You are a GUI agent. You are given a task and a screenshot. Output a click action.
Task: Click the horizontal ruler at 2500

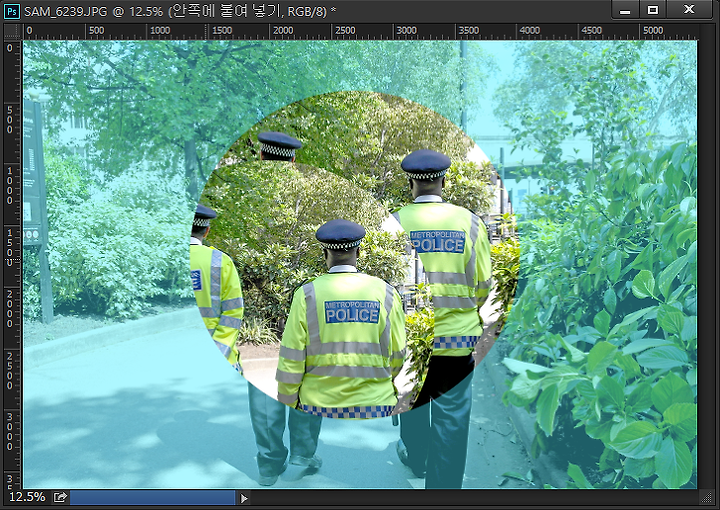(x=344, y=31)
